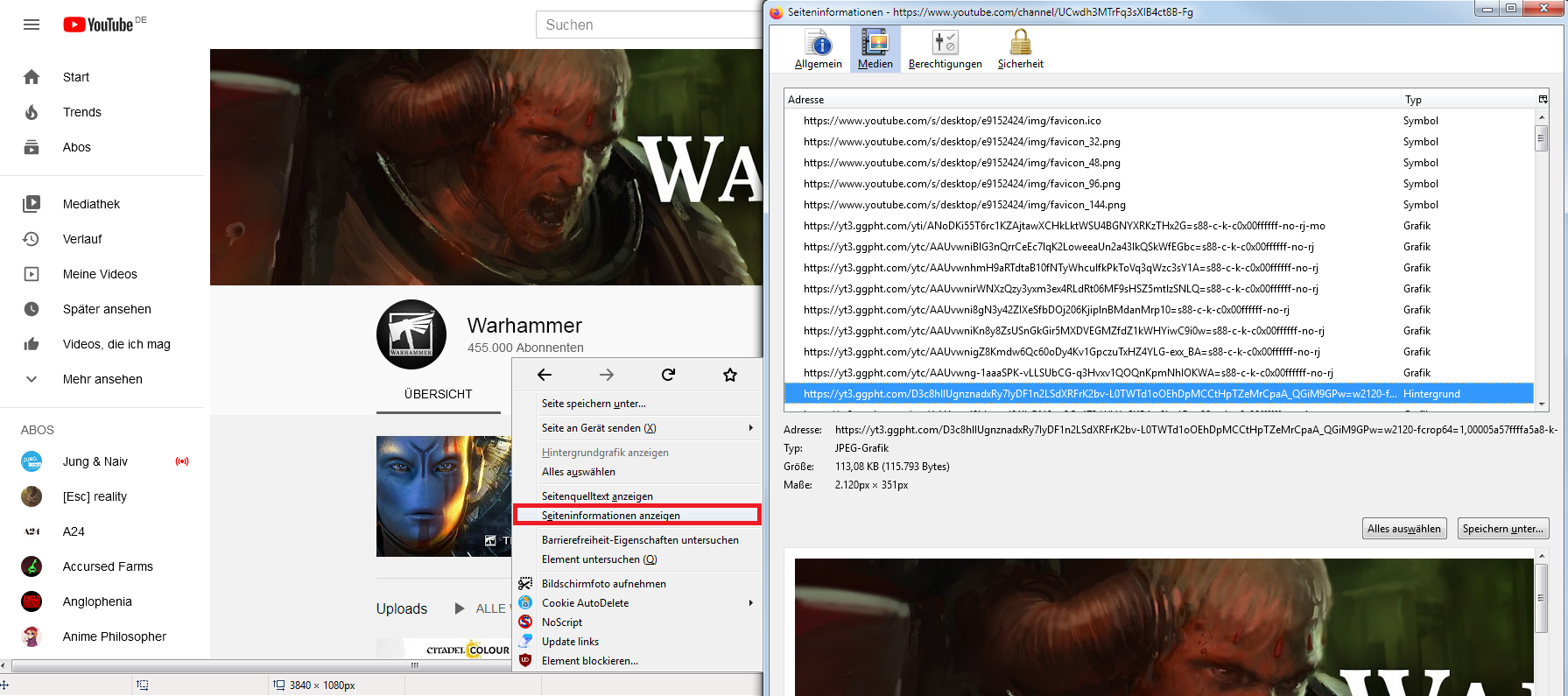Open Sicherheit in page info window

[x=1021, y=49]
